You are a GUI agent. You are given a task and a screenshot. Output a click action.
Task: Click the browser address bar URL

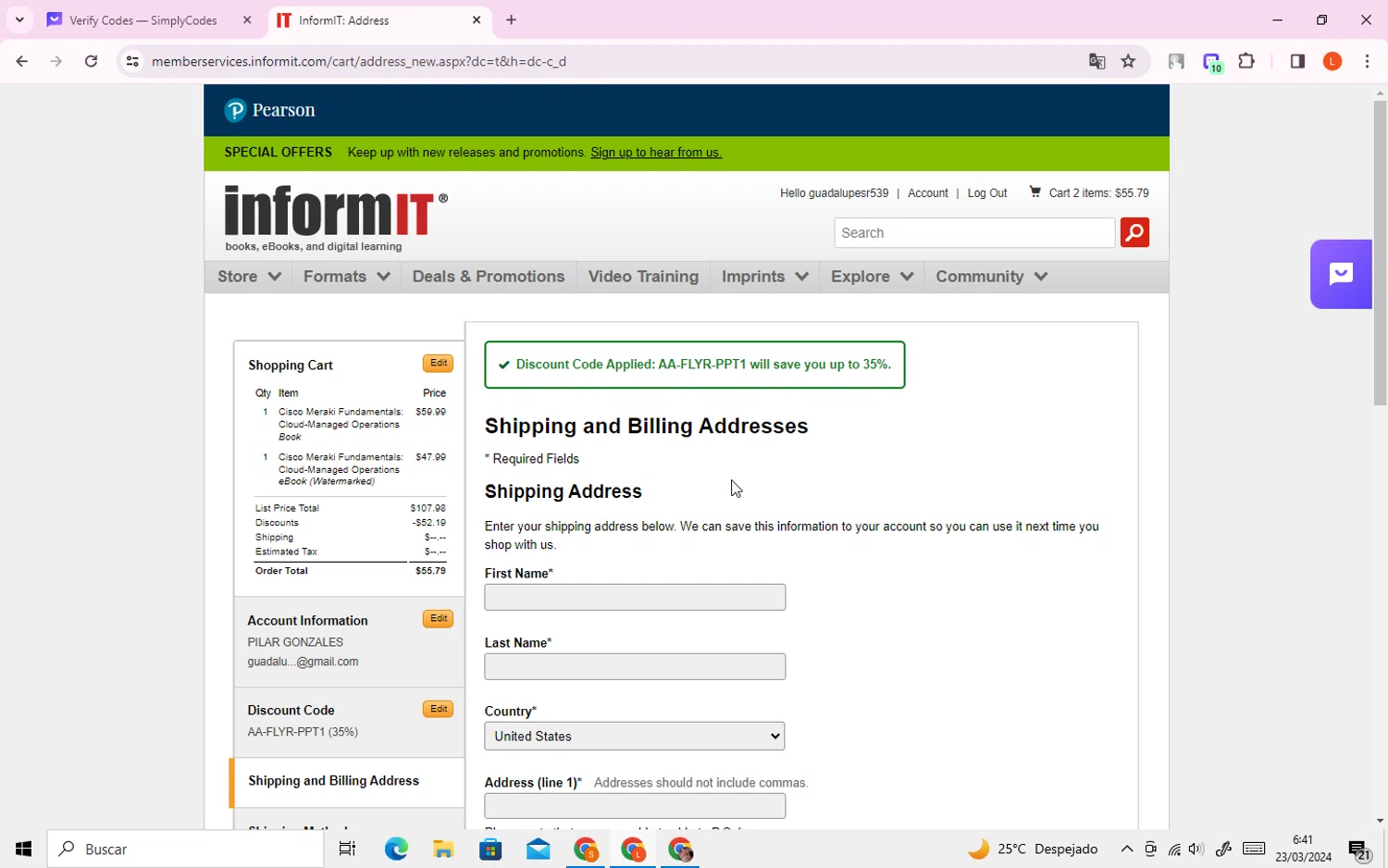(x=359, y=62)
